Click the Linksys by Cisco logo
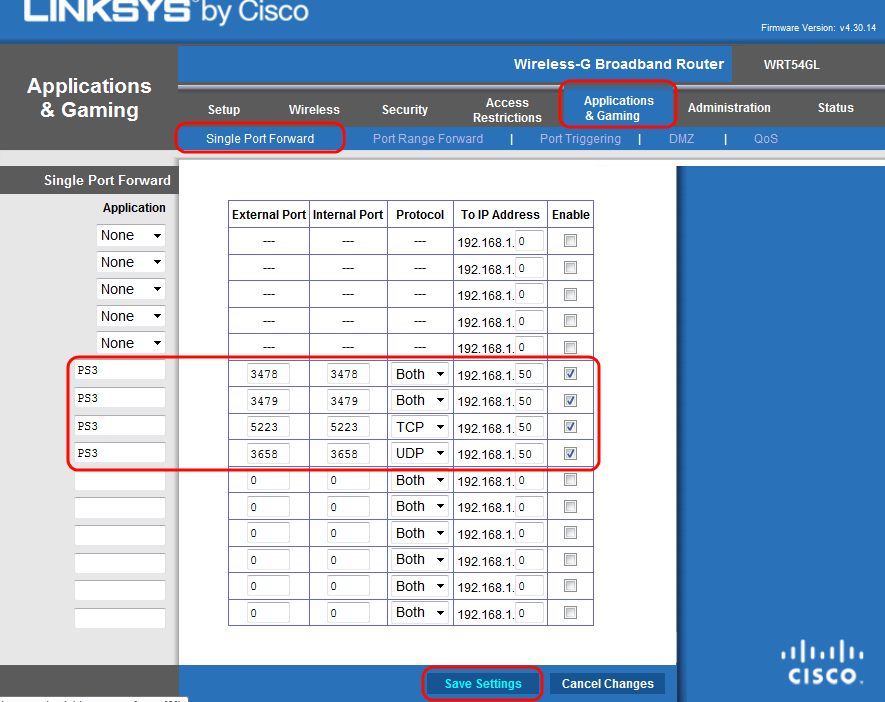Image resolution: width=885 pixels, height=702 pixels. pyautogui.click(x=166, y=11)
